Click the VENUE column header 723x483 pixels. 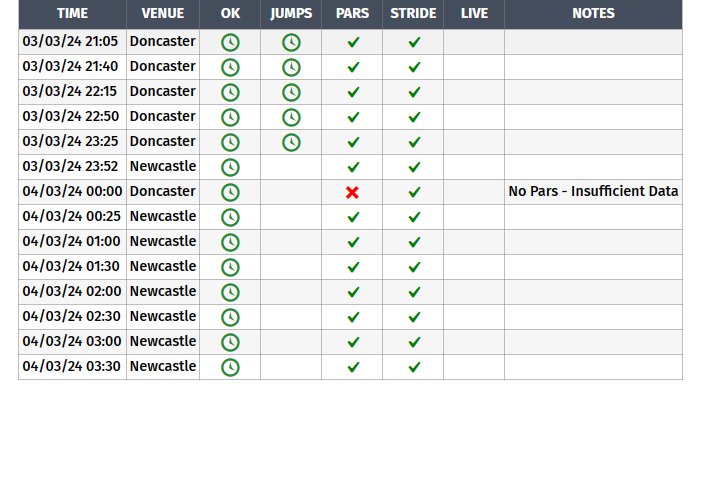[x=163, y=14]
